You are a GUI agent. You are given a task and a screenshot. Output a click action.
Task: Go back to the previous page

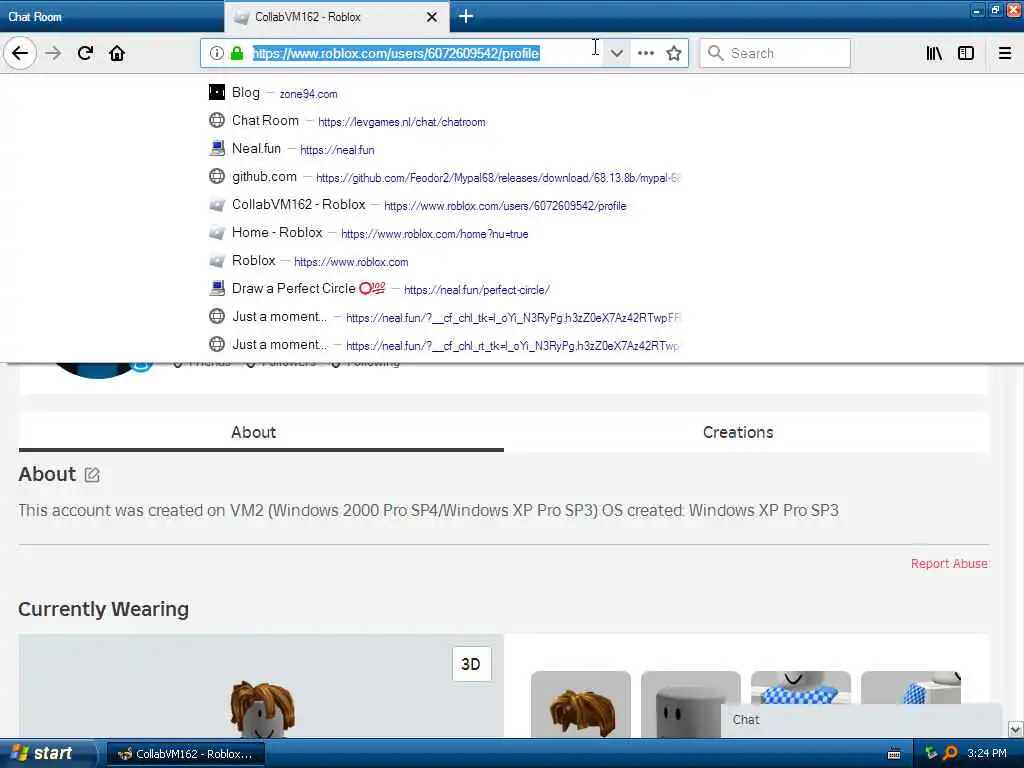(x=20, y=53)
